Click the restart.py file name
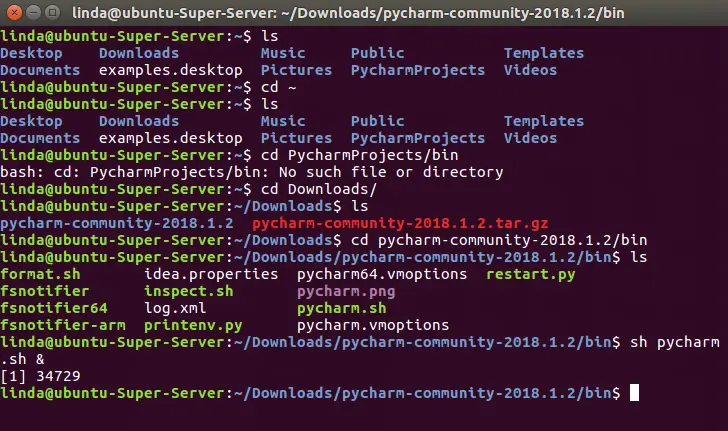 coord(531,274)
